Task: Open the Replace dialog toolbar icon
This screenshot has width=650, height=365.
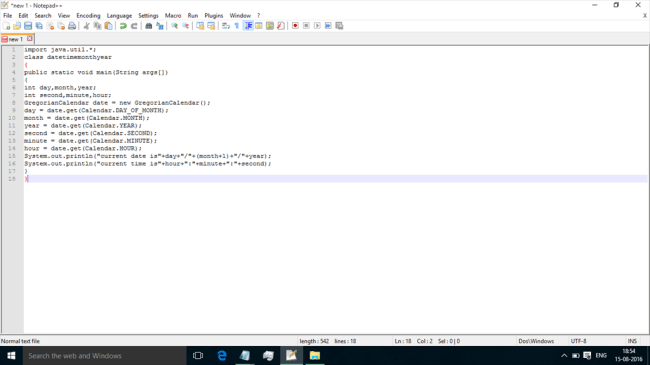Action: 160,26
